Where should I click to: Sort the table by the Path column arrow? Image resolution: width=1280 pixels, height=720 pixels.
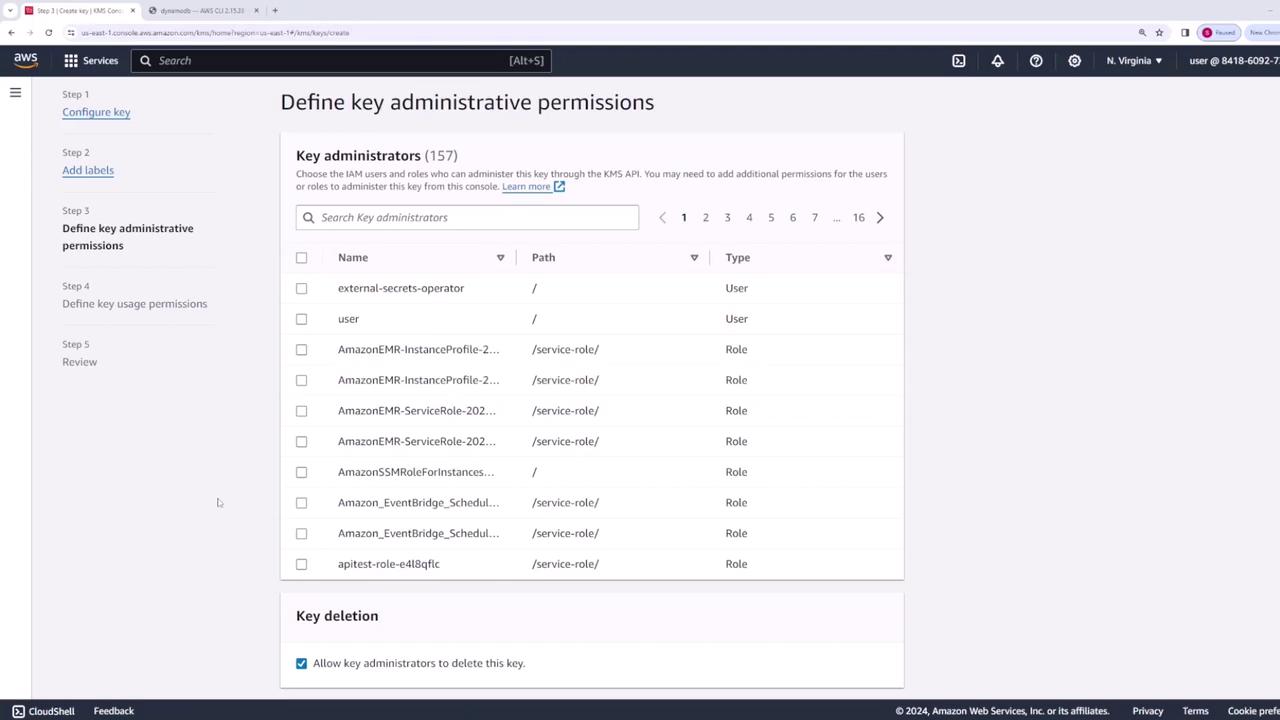(694, 258)
